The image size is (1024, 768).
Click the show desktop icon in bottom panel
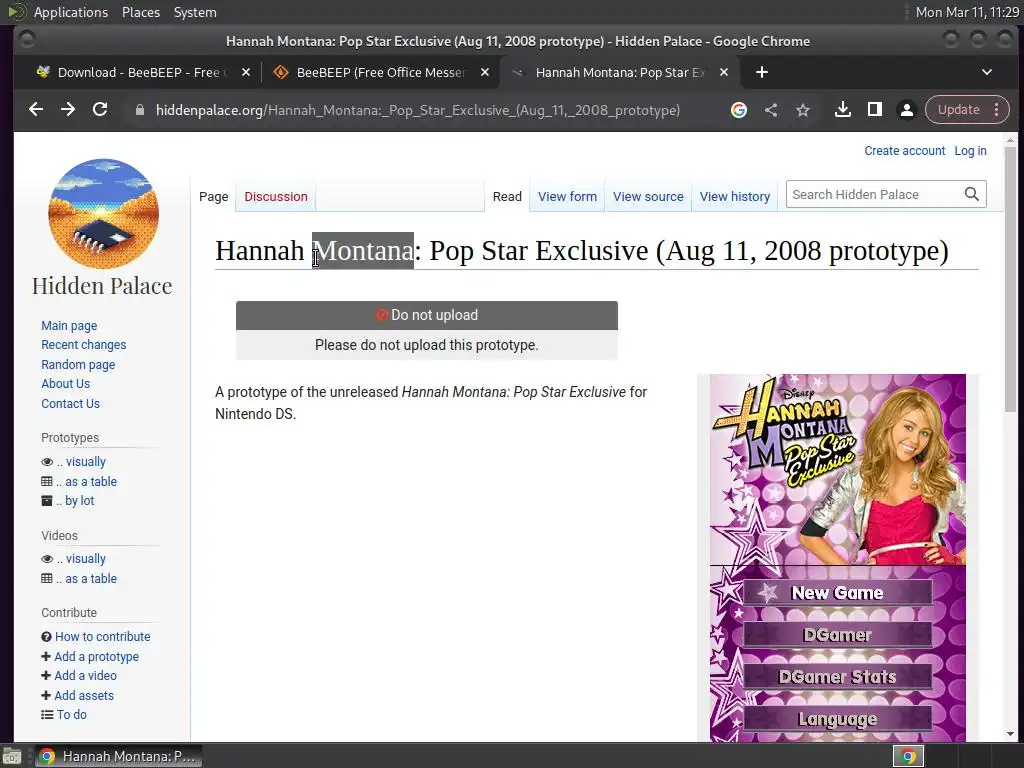12,756
